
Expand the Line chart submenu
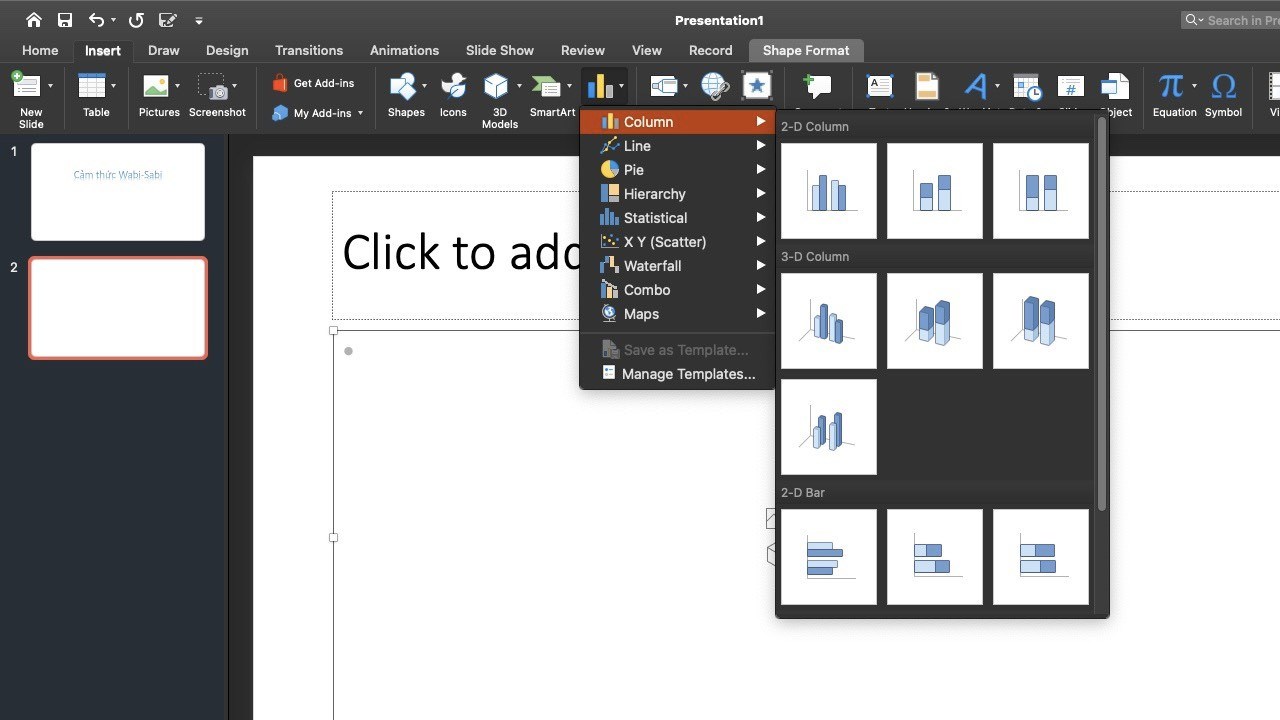pyautogui.click(x=678, y=146)
